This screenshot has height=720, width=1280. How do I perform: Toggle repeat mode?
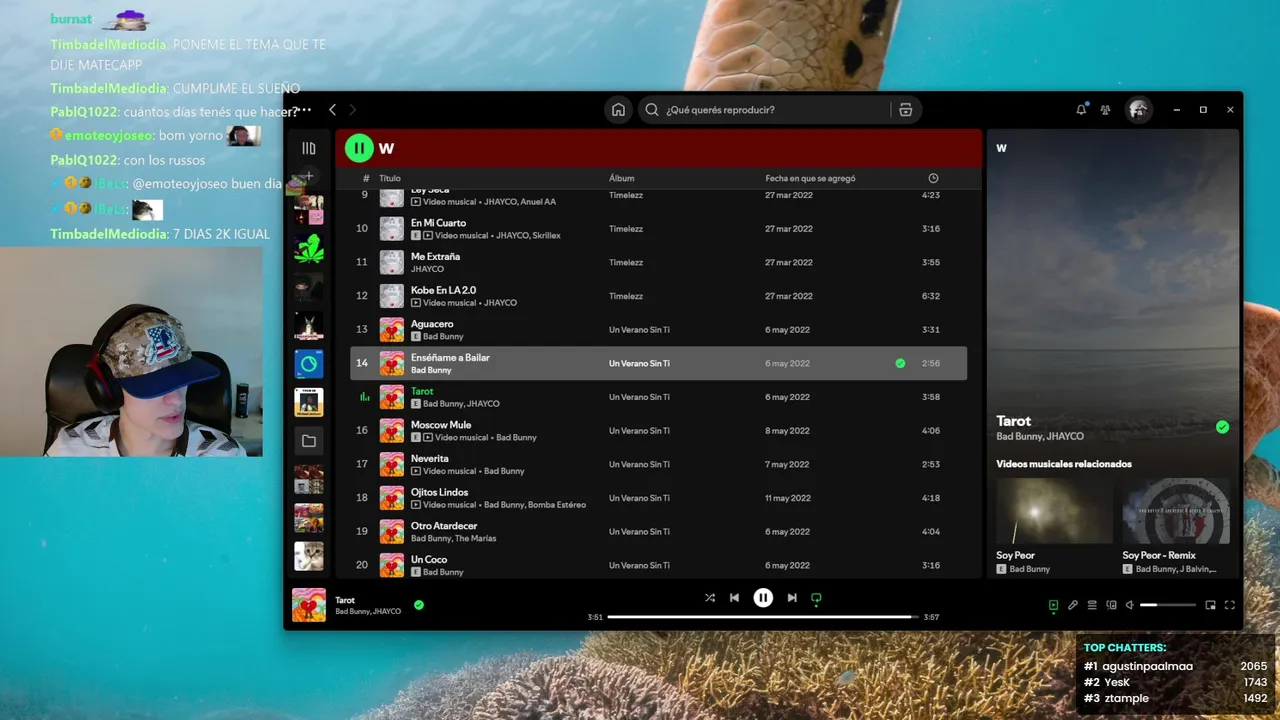point(816,598)
